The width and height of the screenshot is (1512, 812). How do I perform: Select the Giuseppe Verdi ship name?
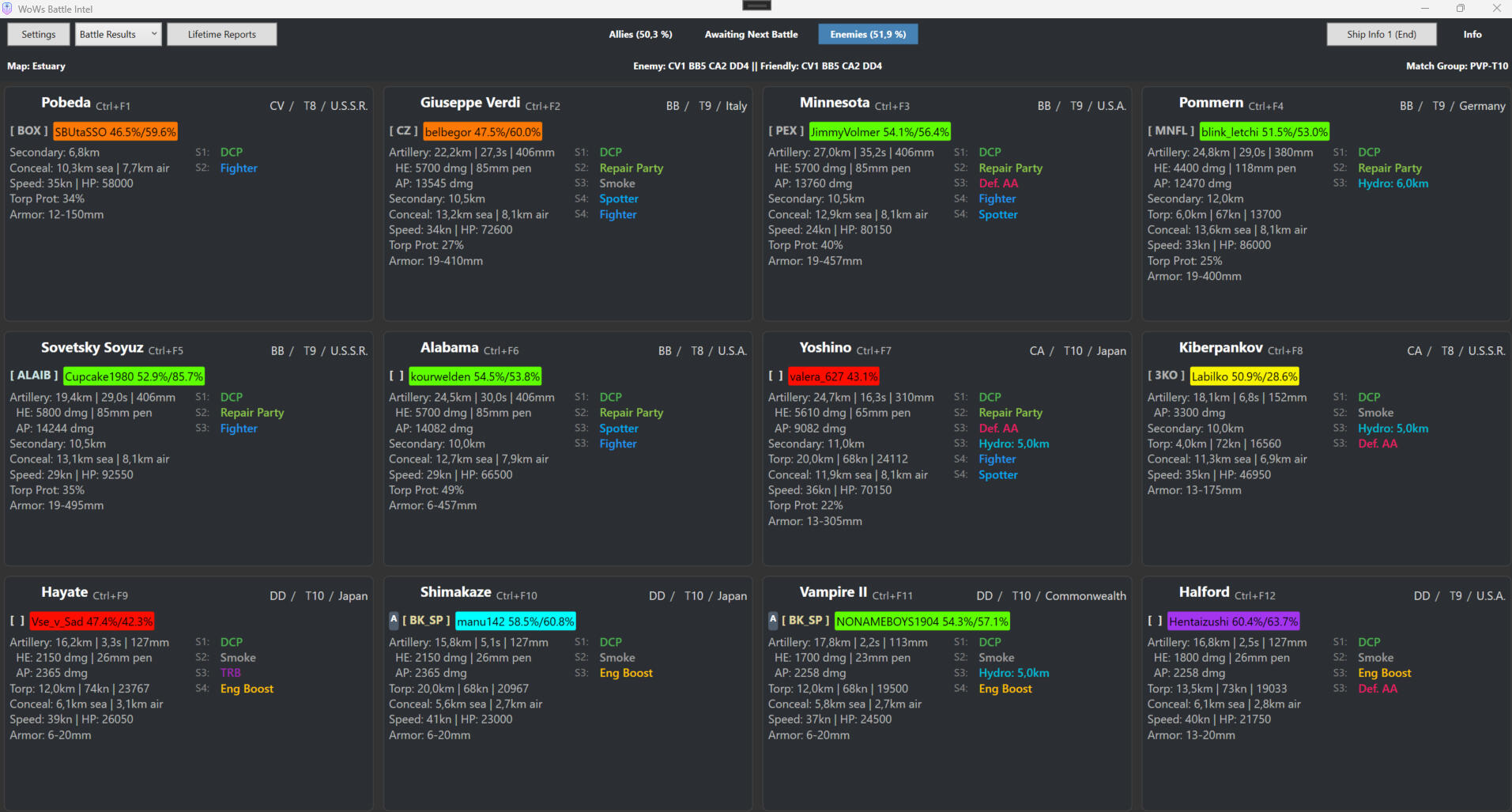(x=470, y=103)
